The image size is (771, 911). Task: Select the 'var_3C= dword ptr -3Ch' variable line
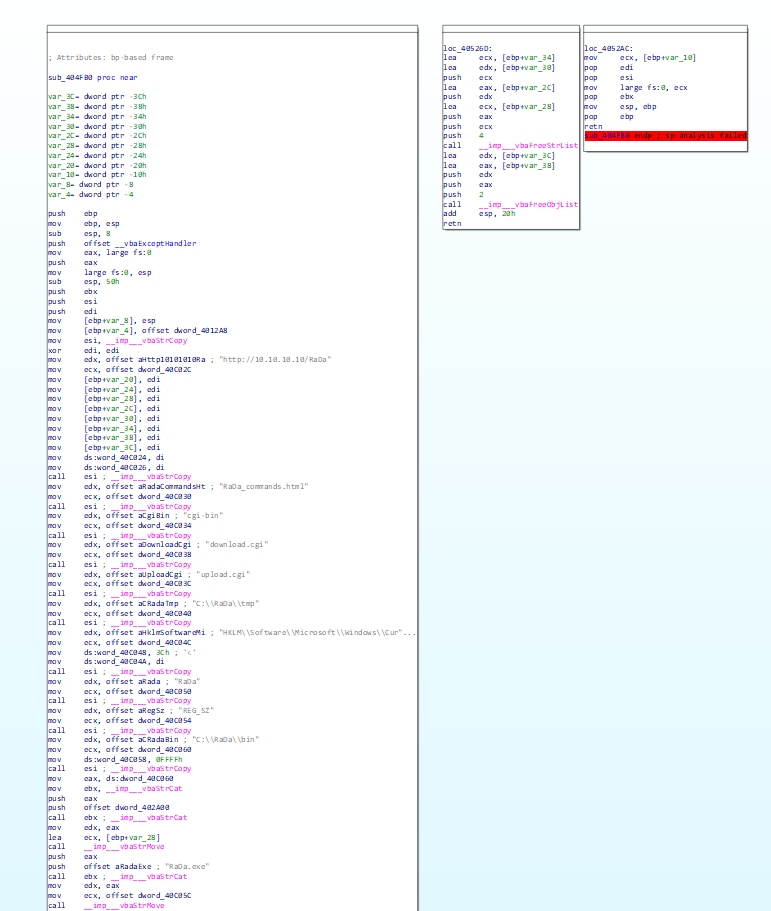click(98, 96)
